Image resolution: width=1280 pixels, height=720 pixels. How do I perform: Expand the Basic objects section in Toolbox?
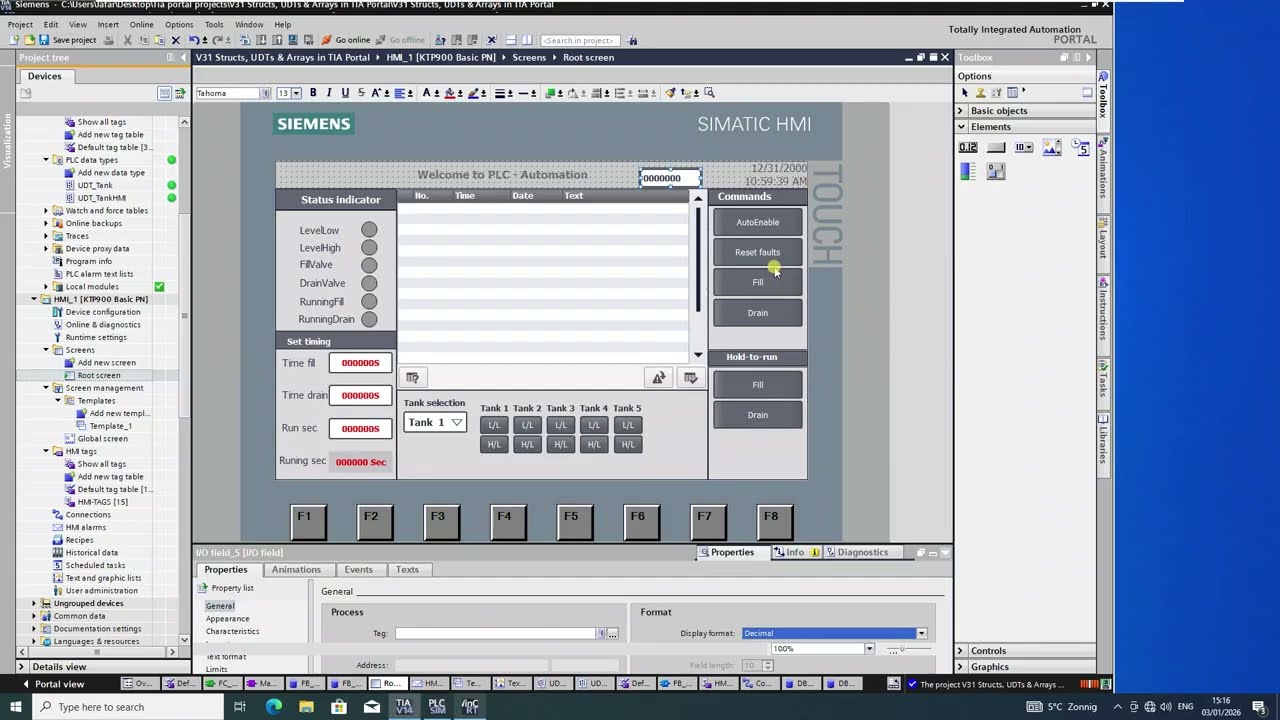[x=961, y=111]
